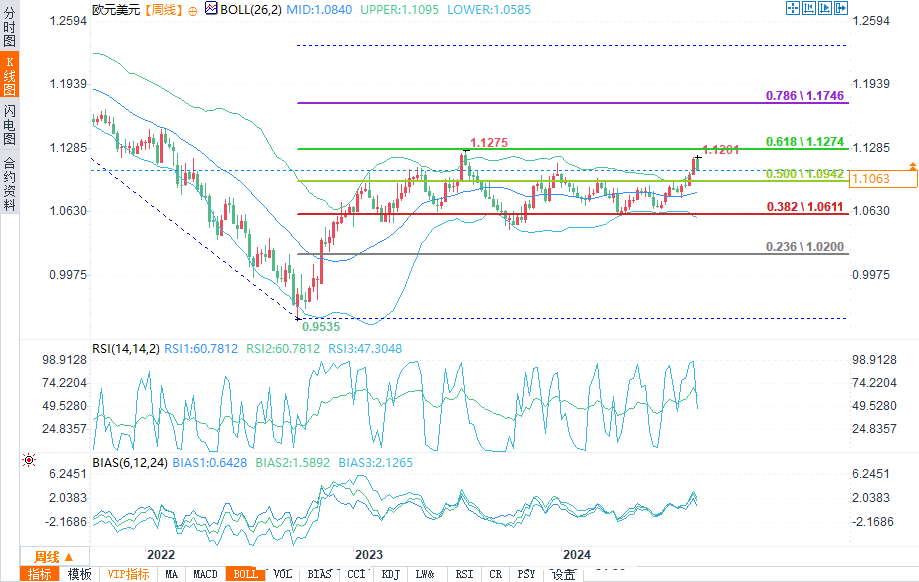Image resolution: width=919 pixels, height=582 pixels.
Task: Click the 2023 time axis label
Action: (x=369, y=554)
